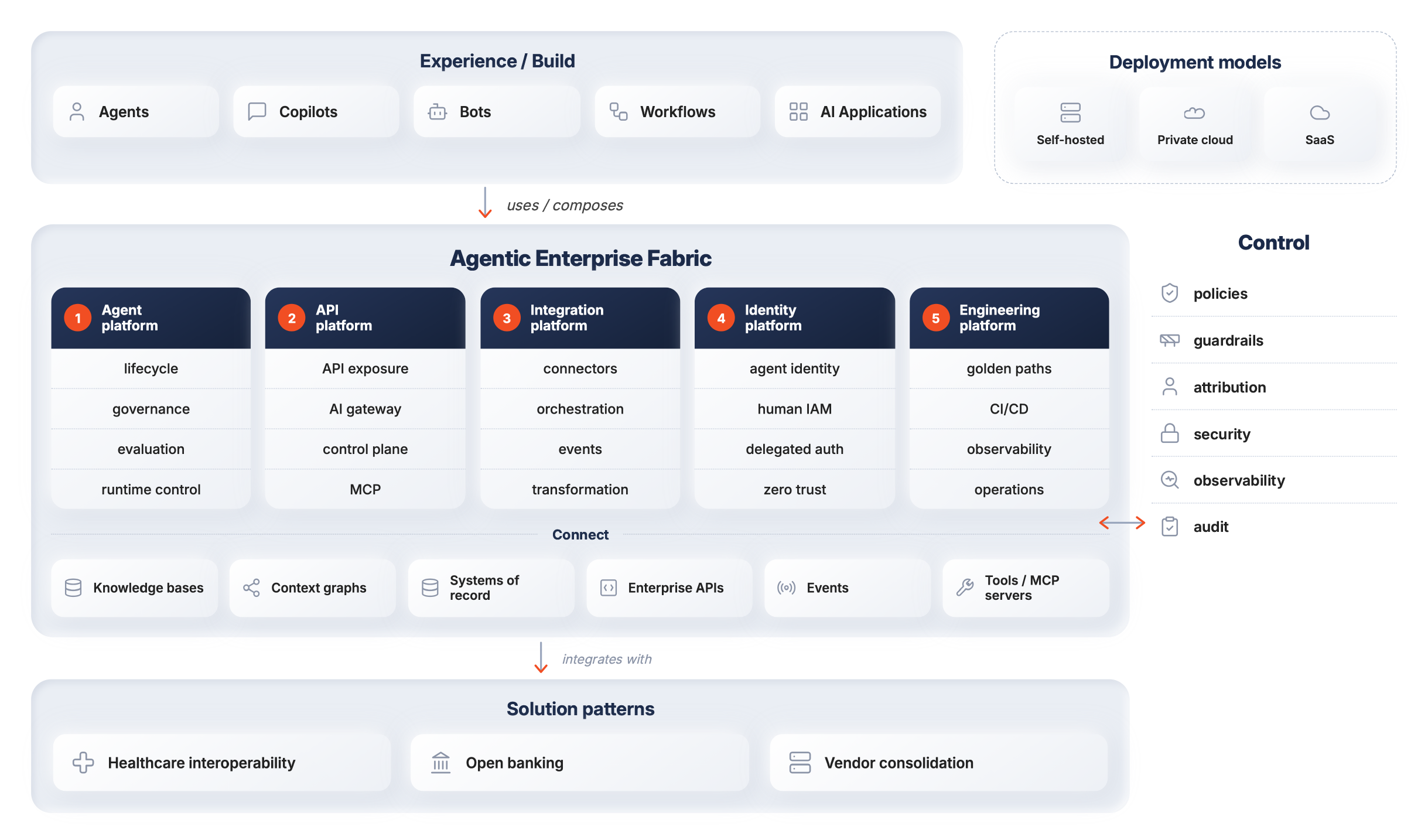The height and width of the screenshot is (840, 1428).
Task: Click the policies shield icon
Action: [x=1170, y=293]
